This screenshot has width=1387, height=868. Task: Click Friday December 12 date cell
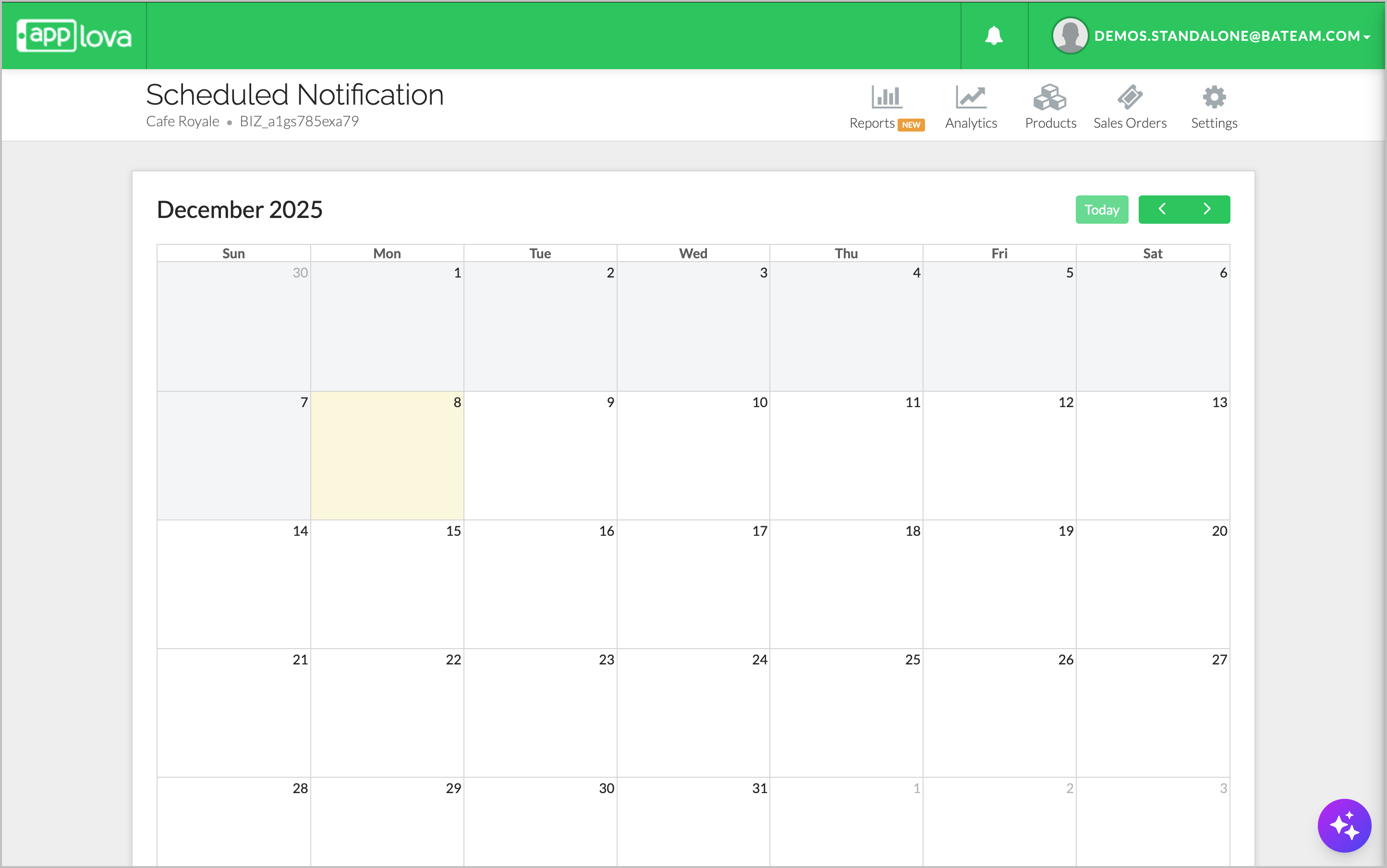point(999,455)
